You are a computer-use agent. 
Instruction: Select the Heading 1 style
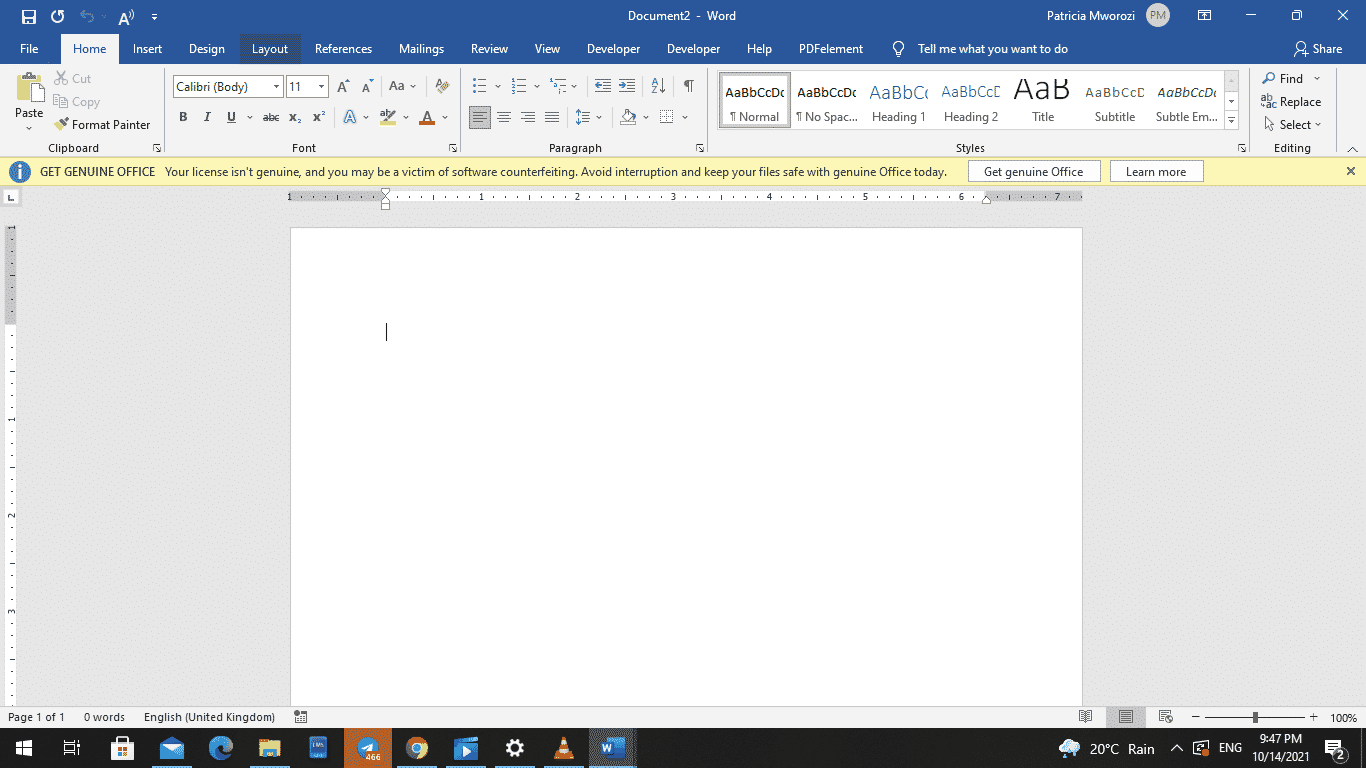[x=898, y=100]
